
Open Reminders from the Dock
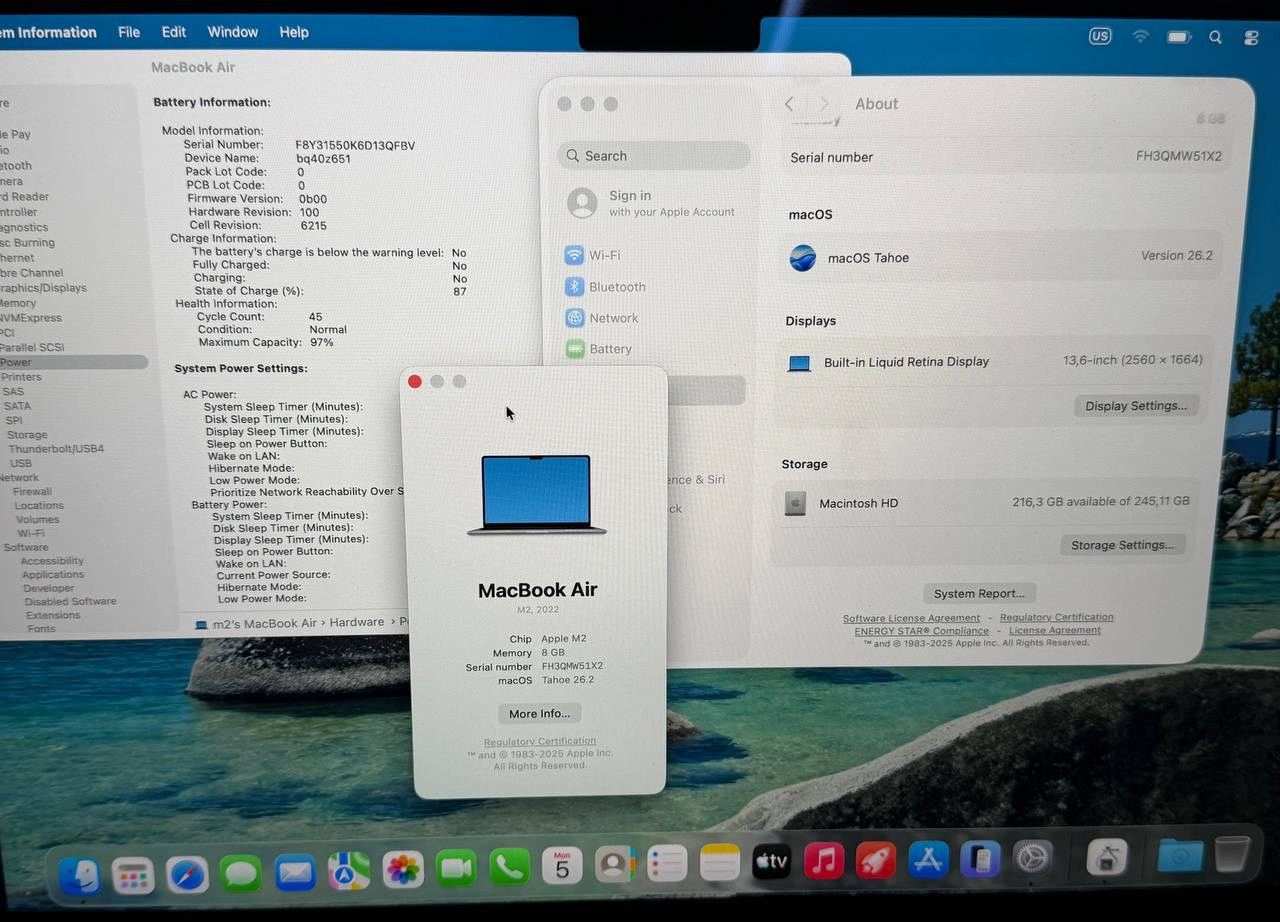pyautogui.click(x=667, y=863)
